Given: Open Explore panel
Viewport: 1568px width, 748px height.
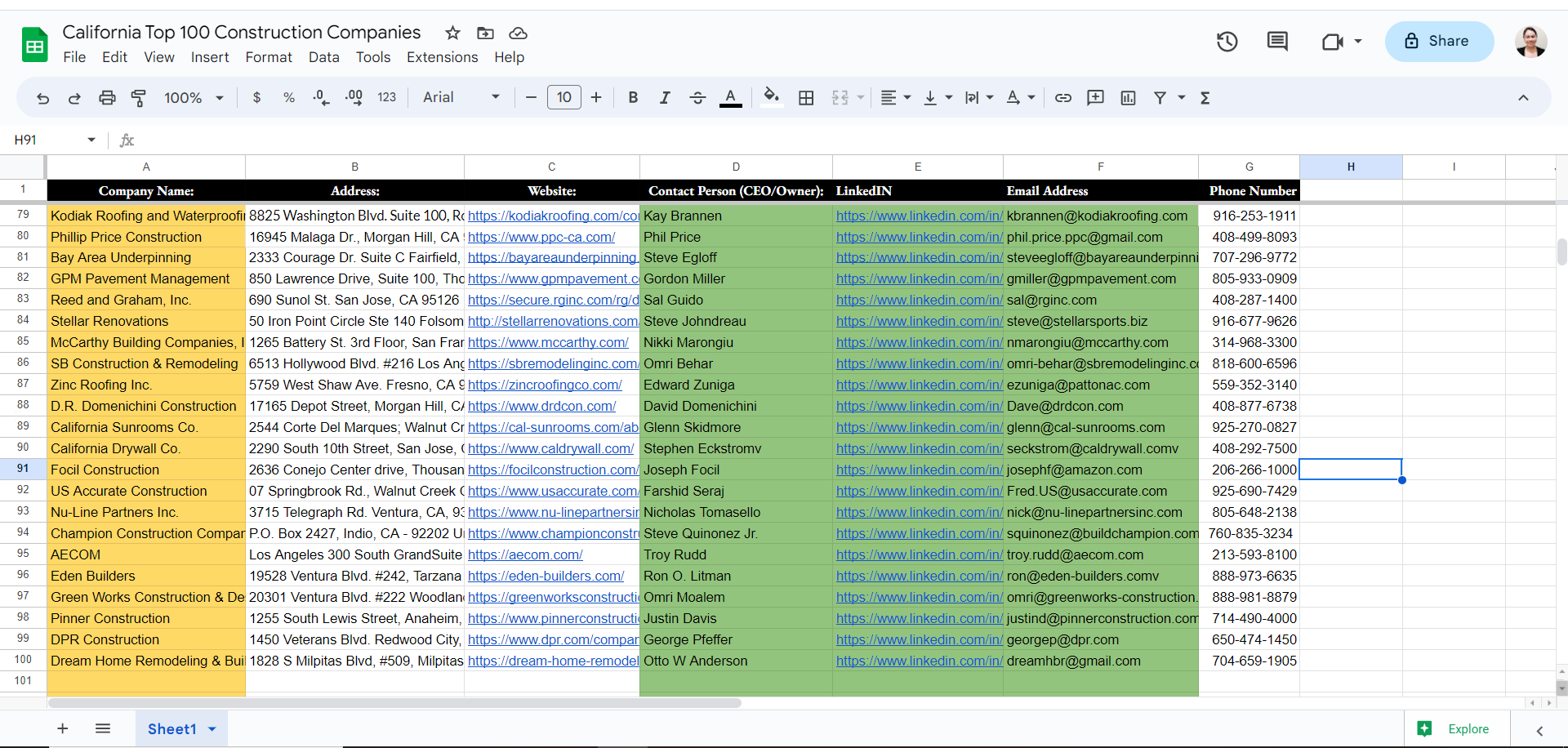Looking at the screenshot, I should [x=1454, y=728].
